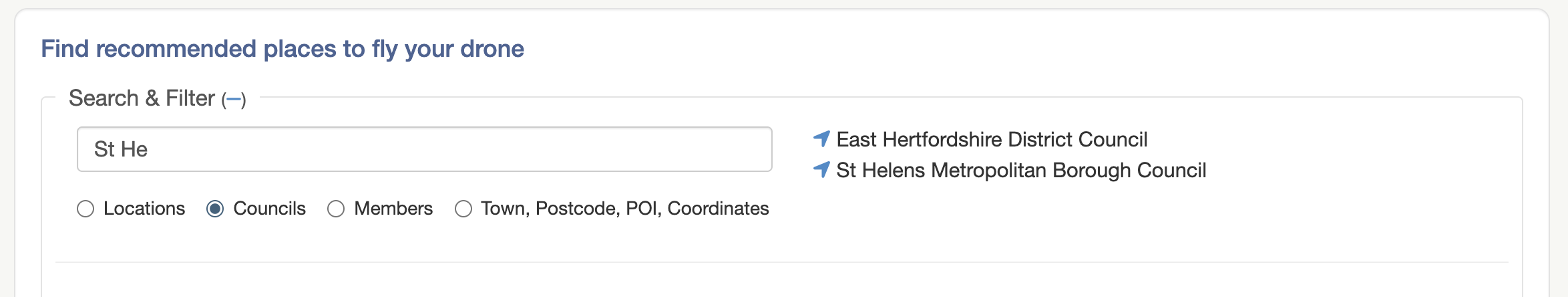
Task: Click the 'Locations' option label text
Action: [144, 209]
